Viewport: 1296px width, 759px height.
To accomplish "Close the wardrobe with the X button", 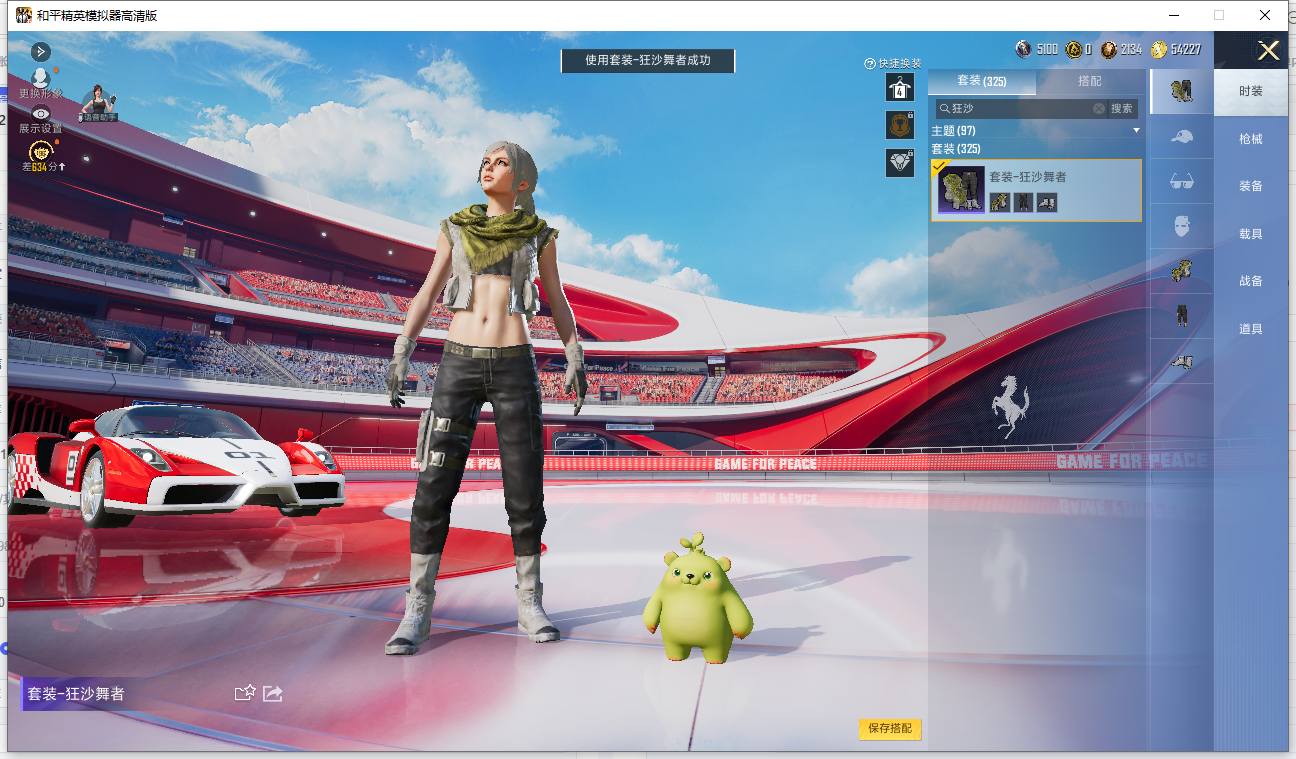I will click(x=1268, y=51).
